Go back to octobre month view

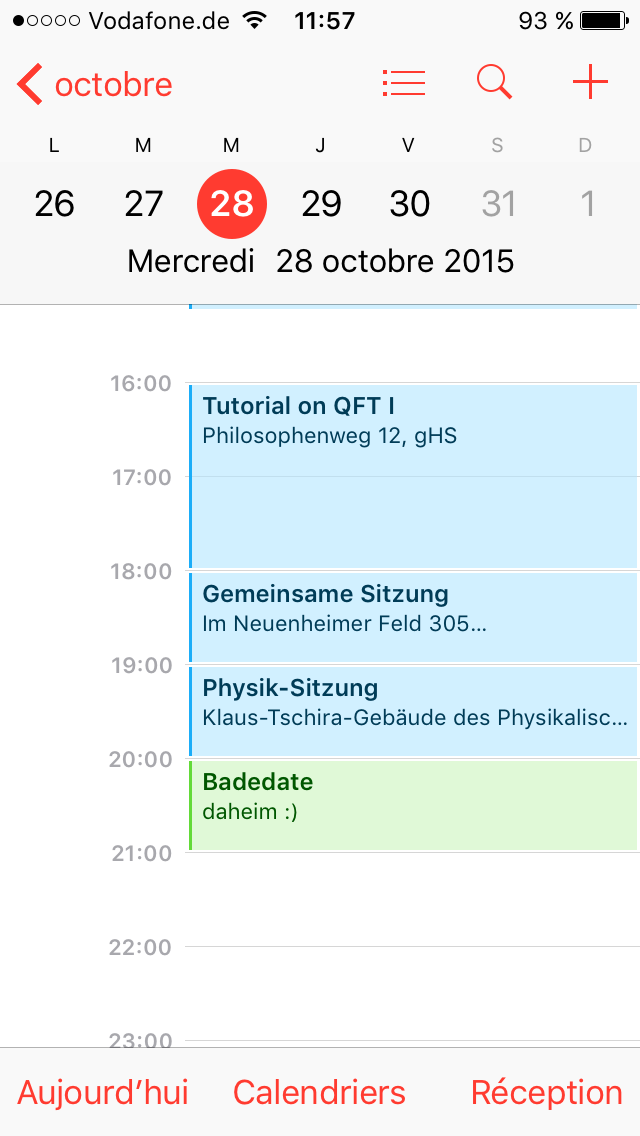[x=113, y=85]
